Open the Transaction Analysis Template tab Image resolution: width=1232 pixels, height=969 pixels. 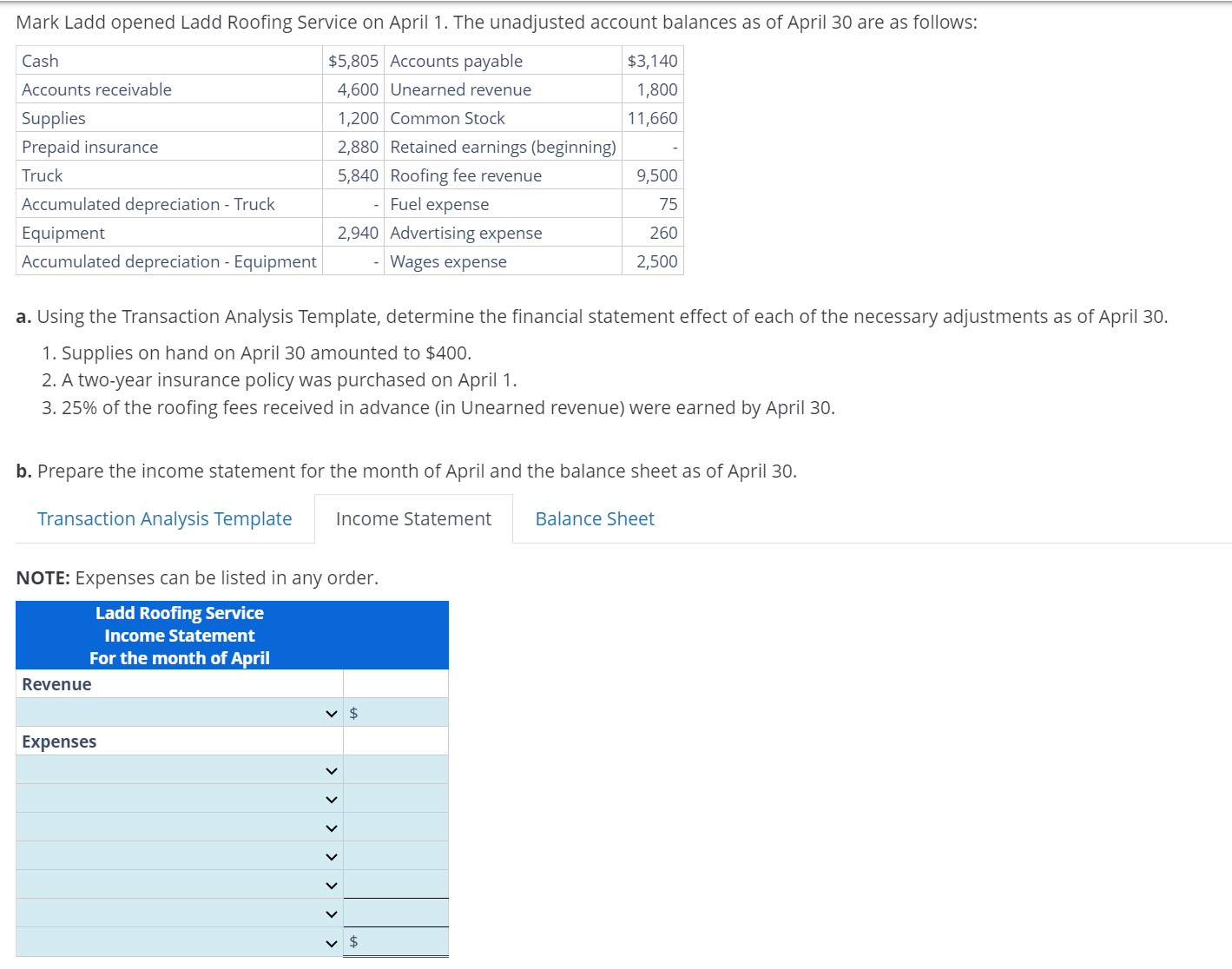point(164,518)
